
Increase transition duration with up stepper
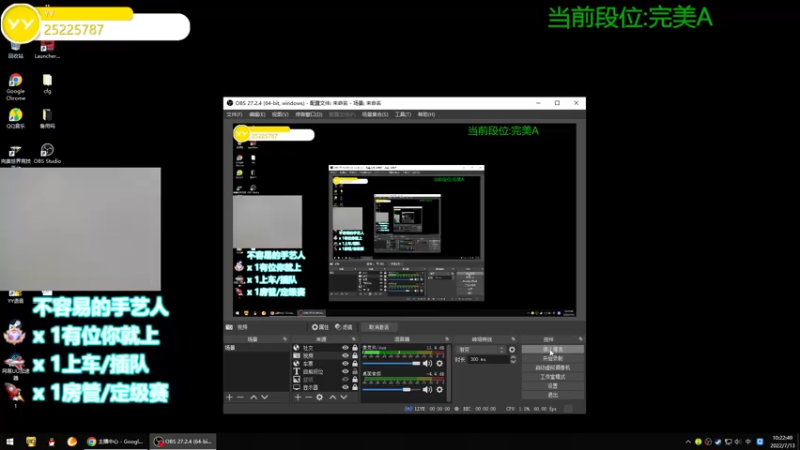pos(513,357)
